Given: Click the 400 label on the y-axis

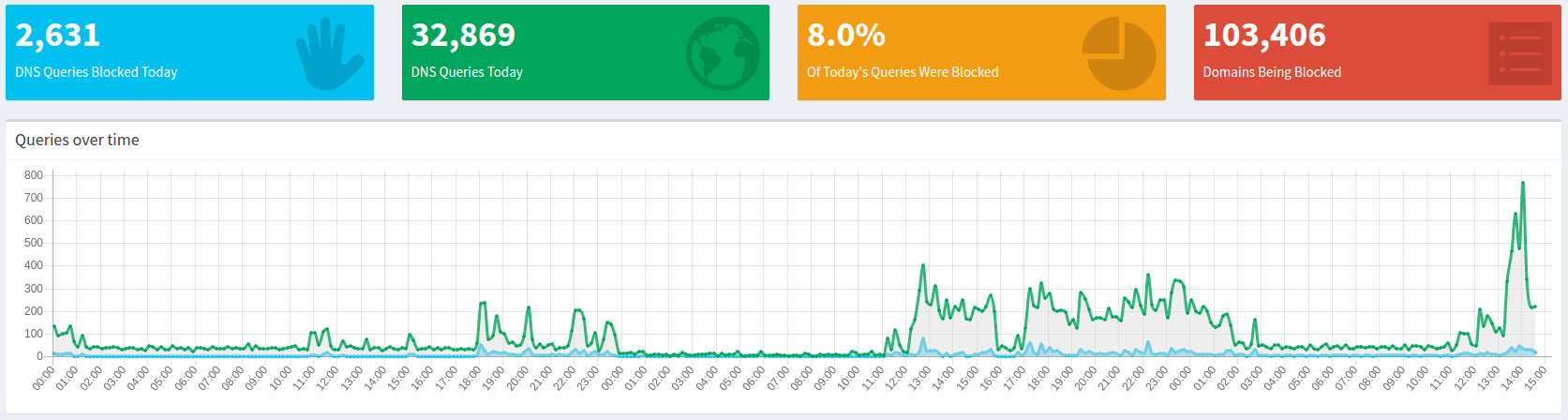Looking at the screenshot, I should pyautogui.click(x=34, y=265).
